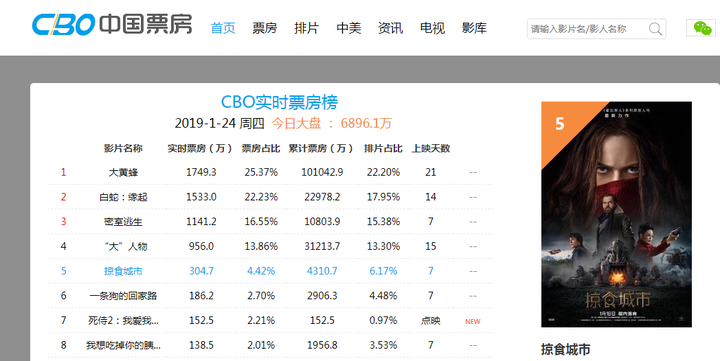Click cumulative value 2906.3
Image resolution: width=720 pixels, height=361 pixels.
322,296
